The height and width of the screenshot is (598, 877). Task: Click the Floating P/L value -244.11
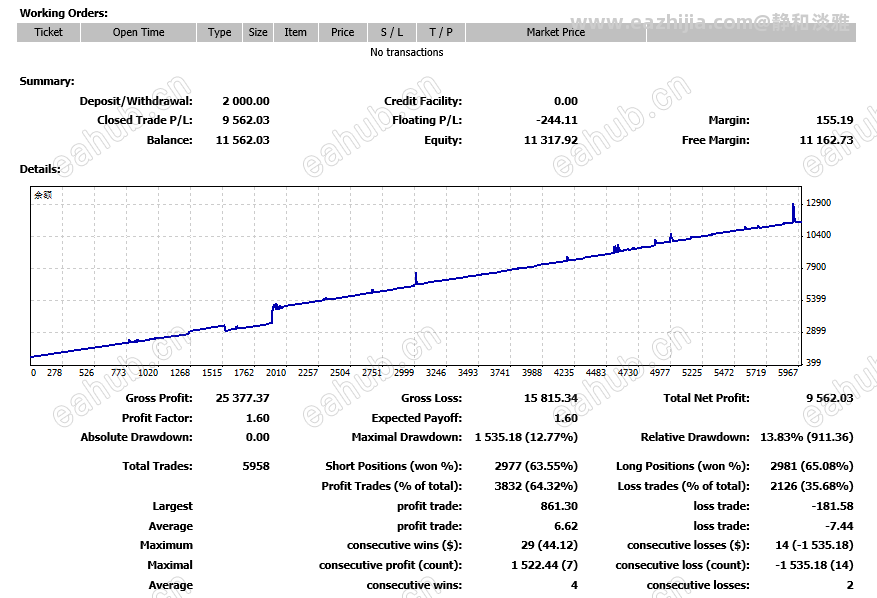(x=557, y=120)
